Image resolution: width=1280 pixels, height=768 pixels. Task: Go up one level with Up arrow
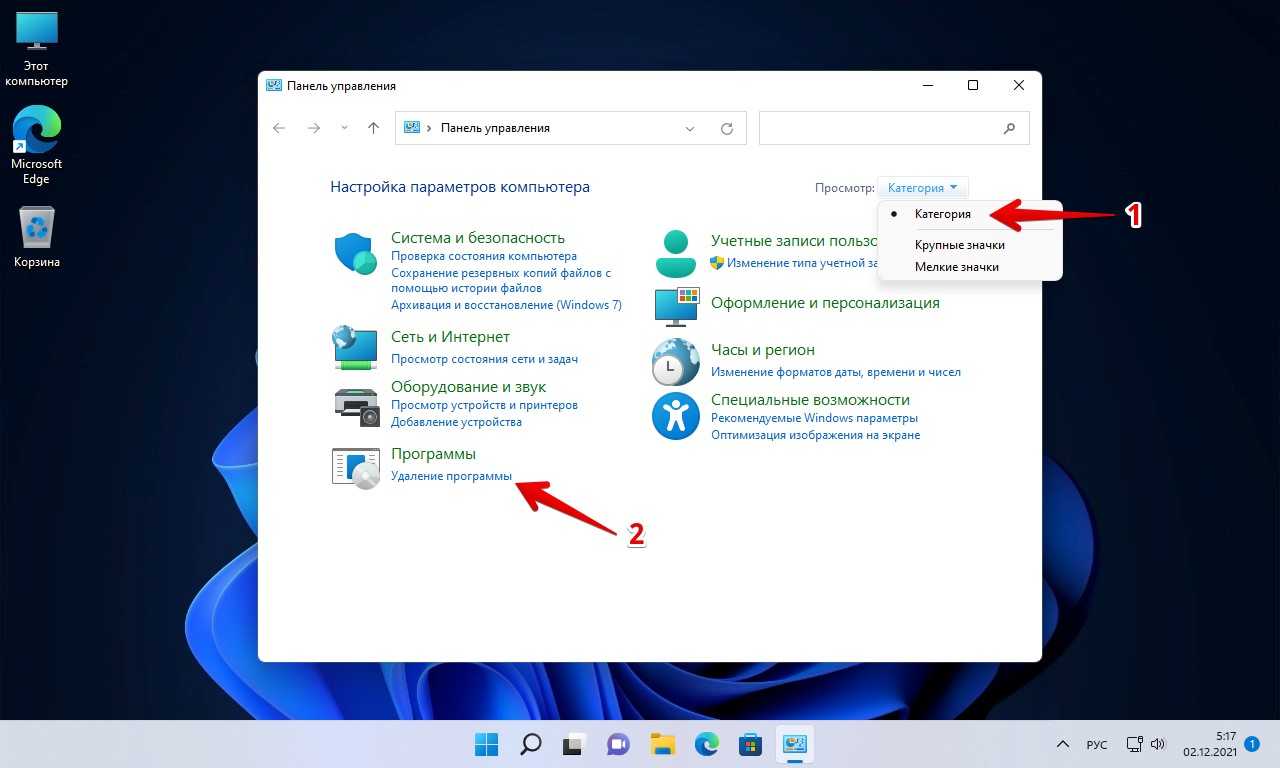pyautogui.click(x=374, y=128)
